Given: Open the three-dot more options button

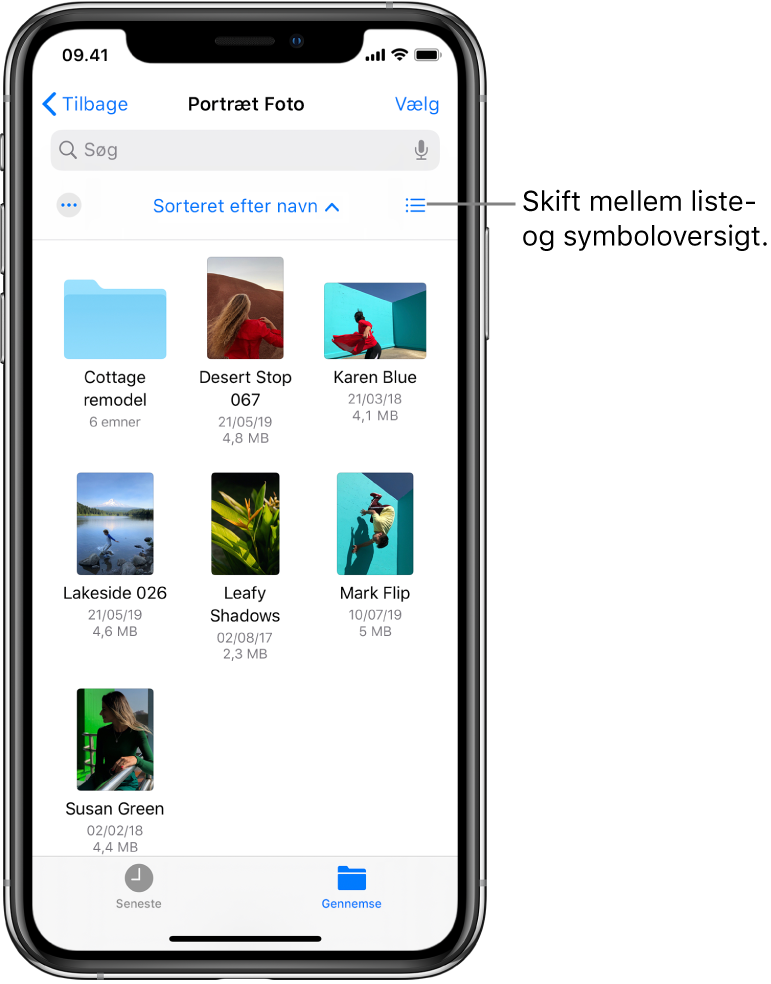Looking at the screenshot, I should [69, 205].
